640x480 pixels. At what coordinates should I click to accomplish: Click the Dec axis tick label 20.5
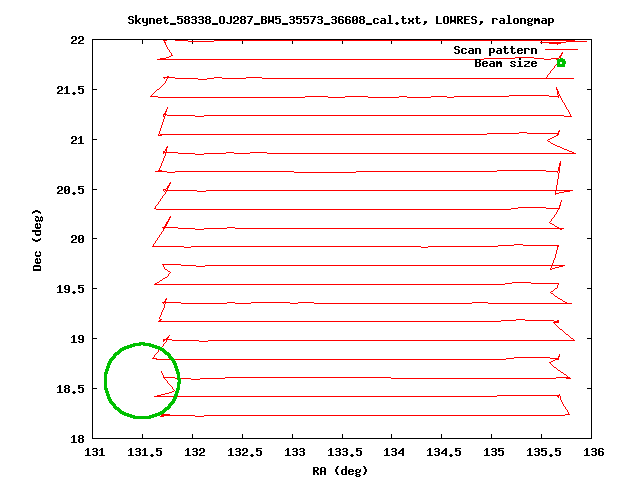click(x=70, y=190)
